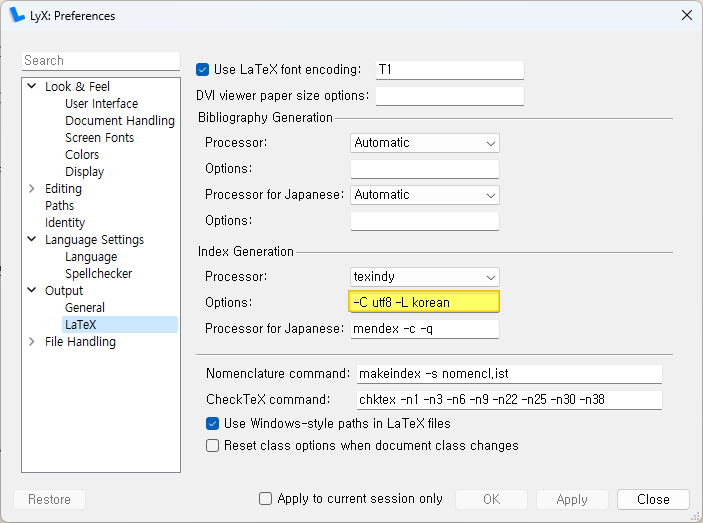The image size is (703, 523).
Task: Click the LyX logo icon in title bar
Action: tap(17, 15)
